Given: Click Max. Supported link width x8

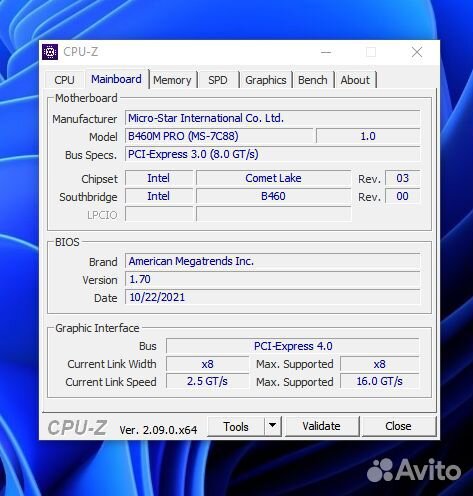Looking at the screenshot, I should click(380, 364).
